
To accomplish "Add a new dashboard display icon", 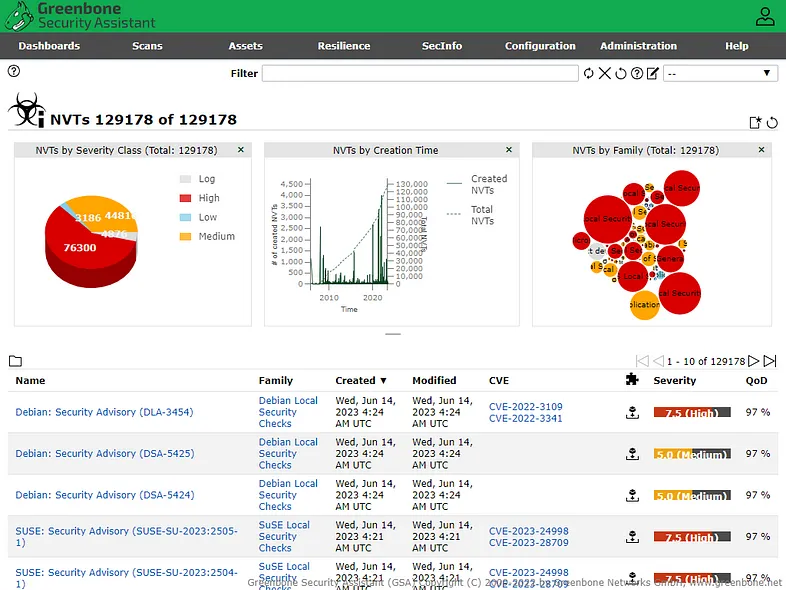I will [755, 122].
